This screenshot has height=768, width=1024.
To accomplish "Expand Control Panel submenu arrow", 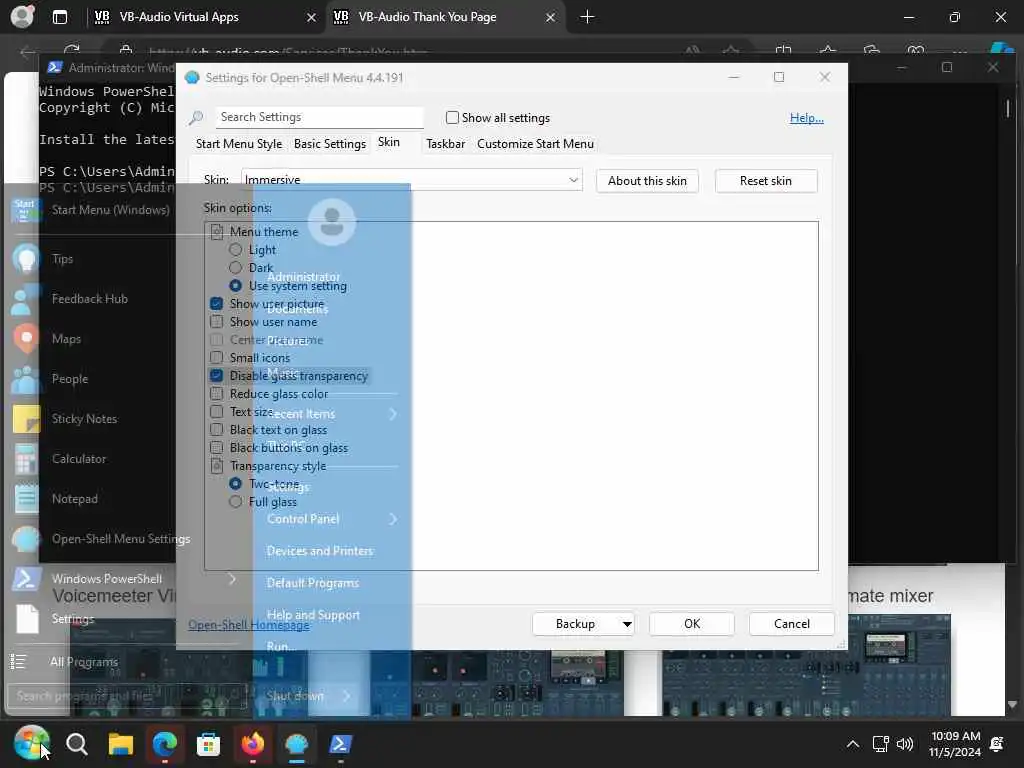I will (x=392, y=519).
